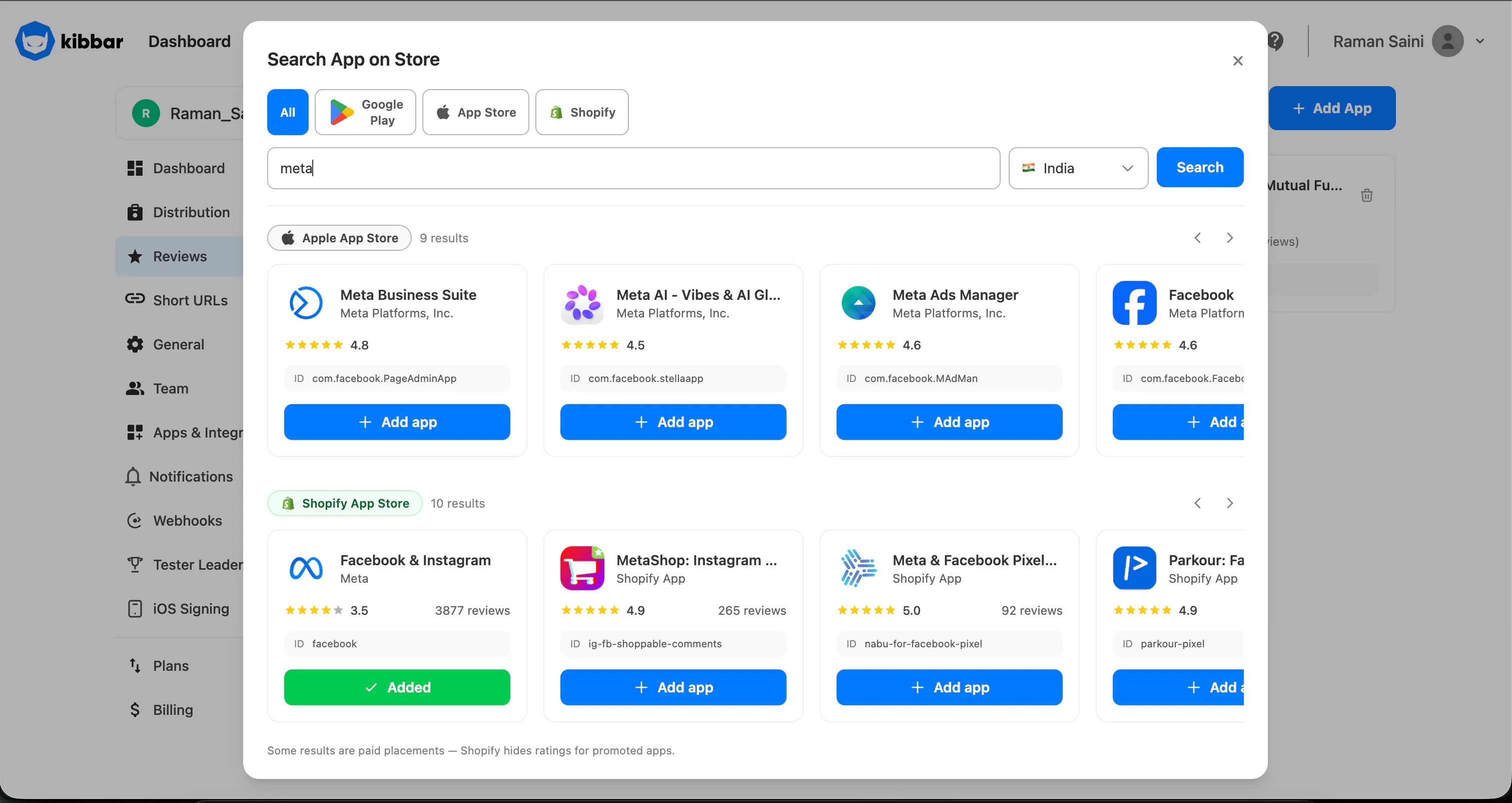Screen dimensions: 1512x803
Task: Click the Apps & Integrations grid icon
Action: click(135, 433)
